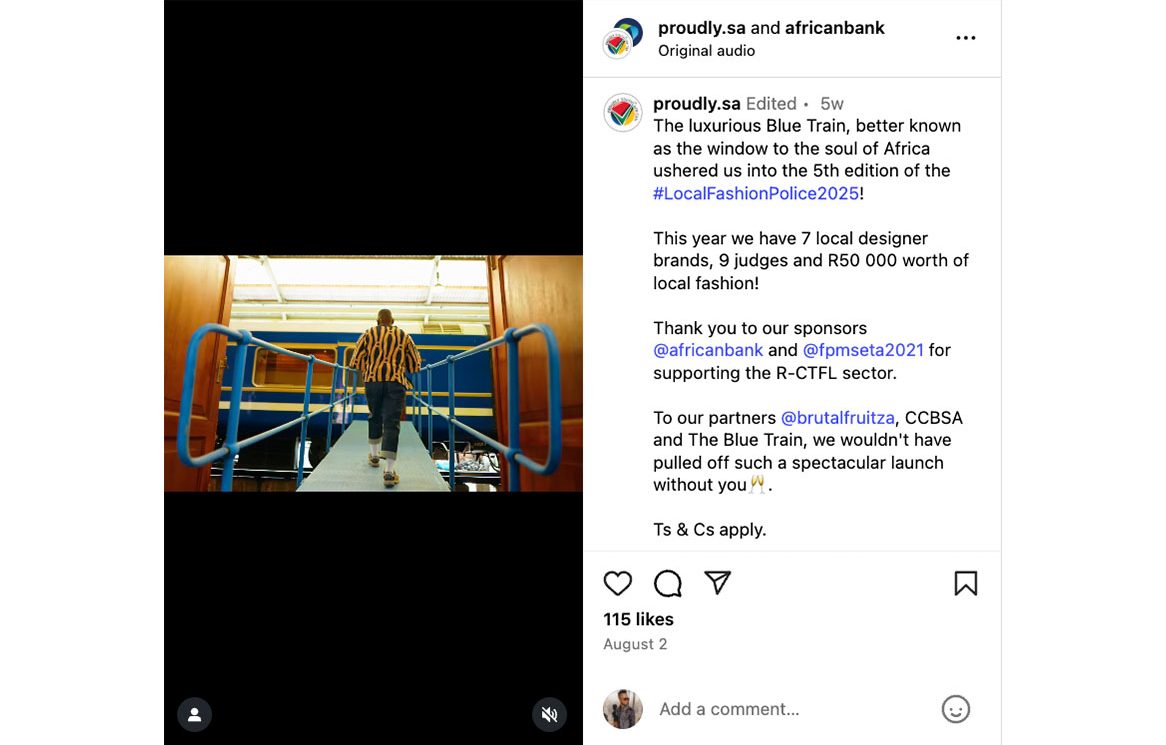Viewport: 1166px width, 745px height.
Task: Open the three-dot more options menu
Action: point(965,38)
